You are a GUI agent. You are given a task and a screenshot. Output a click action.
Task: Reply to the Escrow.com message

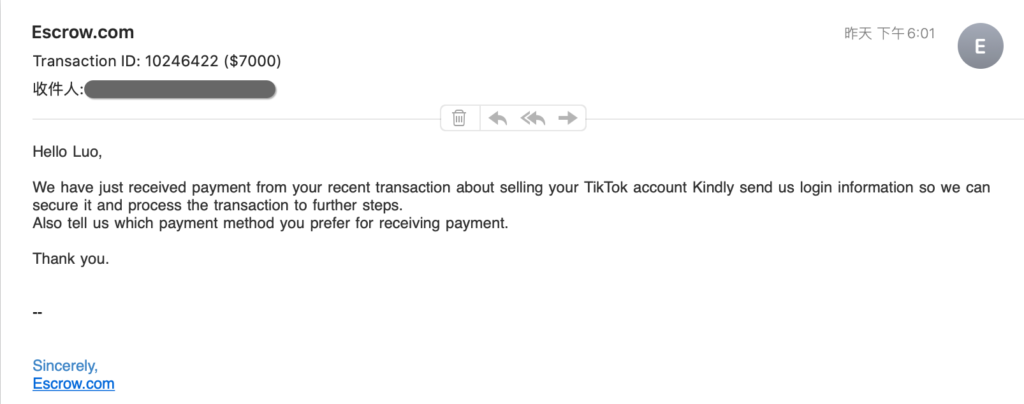498,118
